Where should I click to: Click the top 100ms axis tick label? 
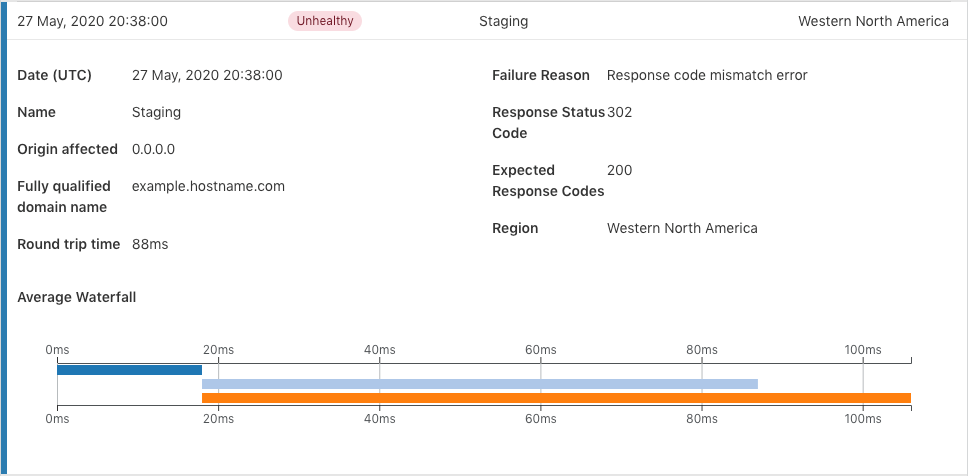pos(863,350)
